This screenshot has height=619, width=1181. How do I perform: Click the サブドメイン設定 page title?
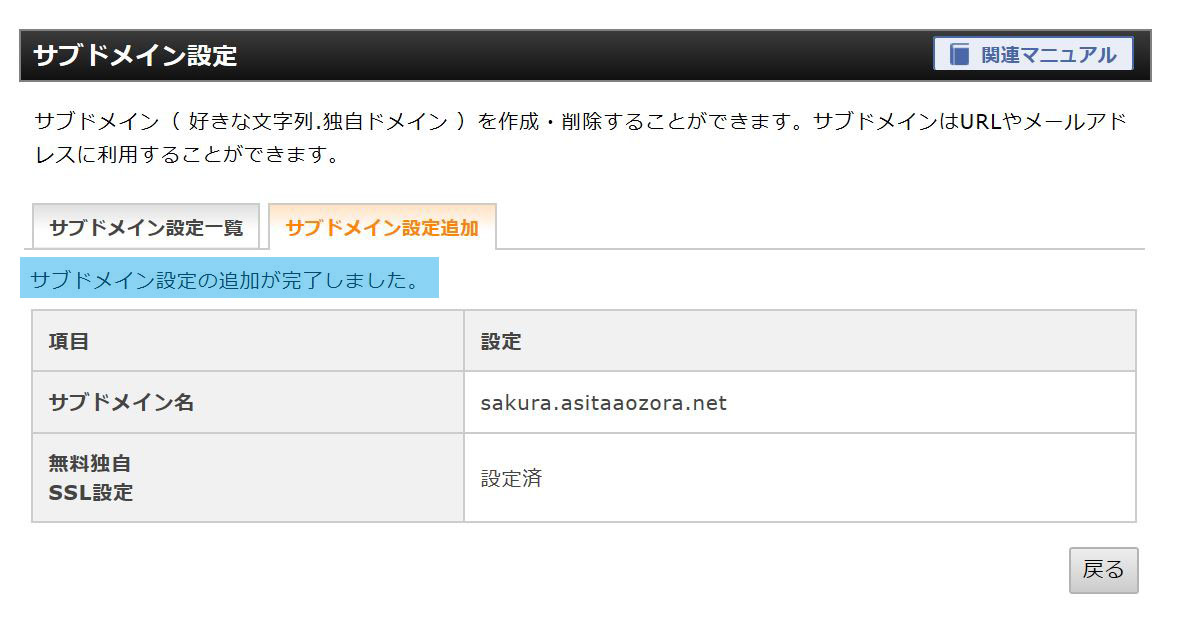click(136, 56)
